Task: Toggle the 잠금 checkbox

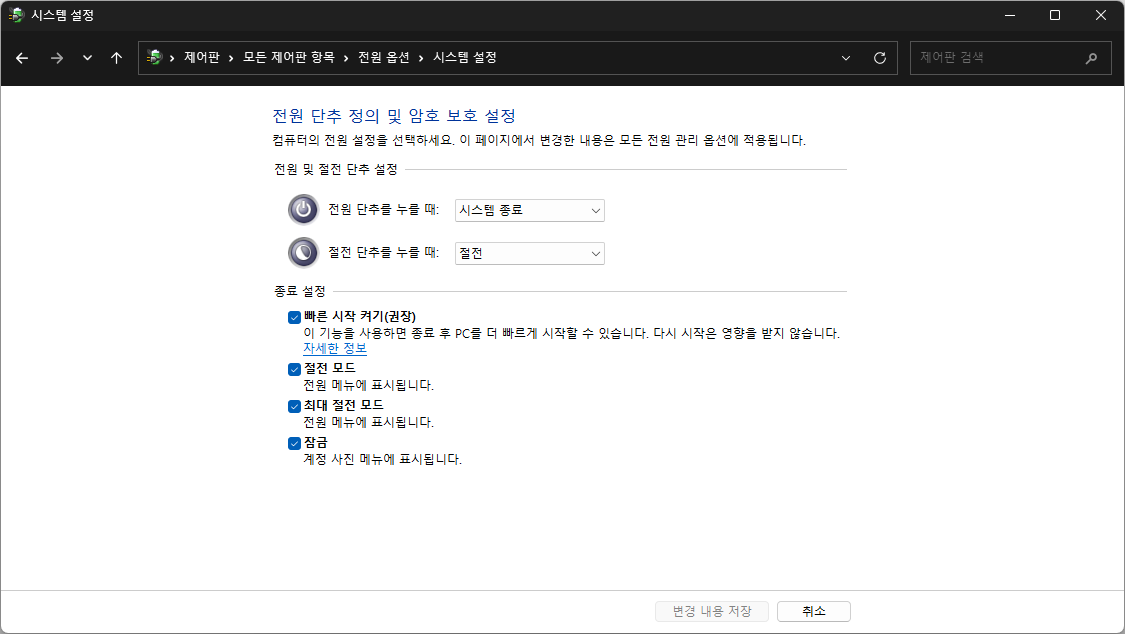Action: tap(294, 443)
